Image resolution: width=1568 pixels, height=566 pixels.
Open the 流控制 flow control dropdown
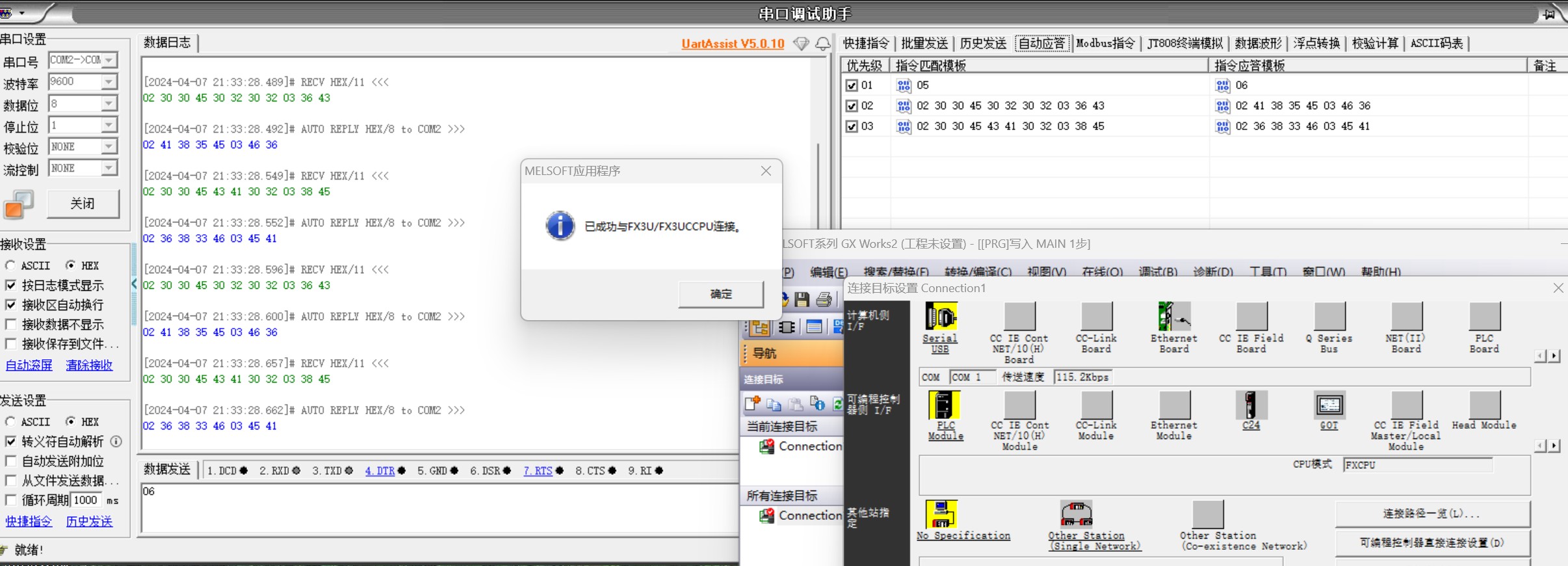109,168
